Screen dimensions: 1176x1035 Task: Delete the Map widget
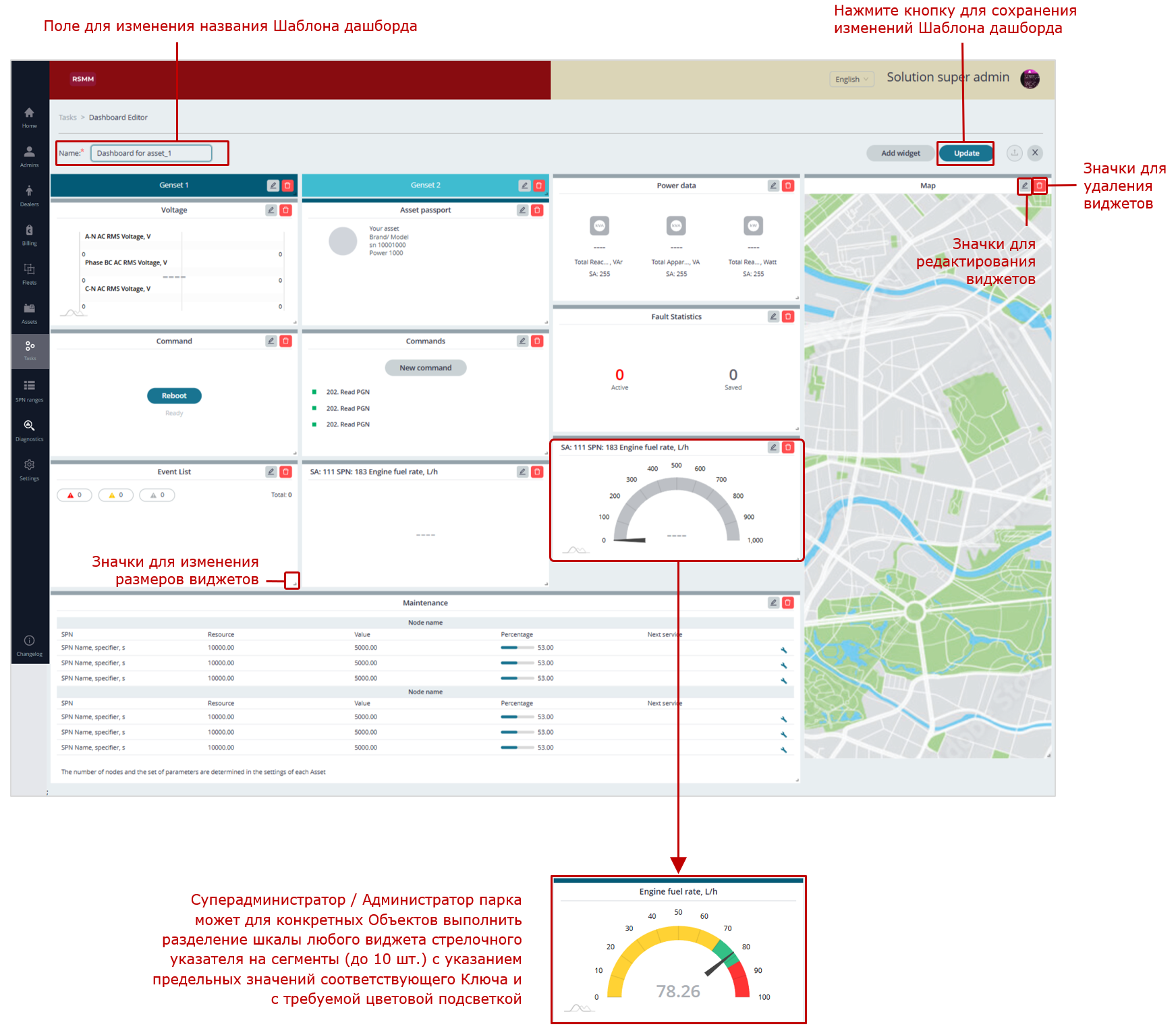click(1040, 186)
